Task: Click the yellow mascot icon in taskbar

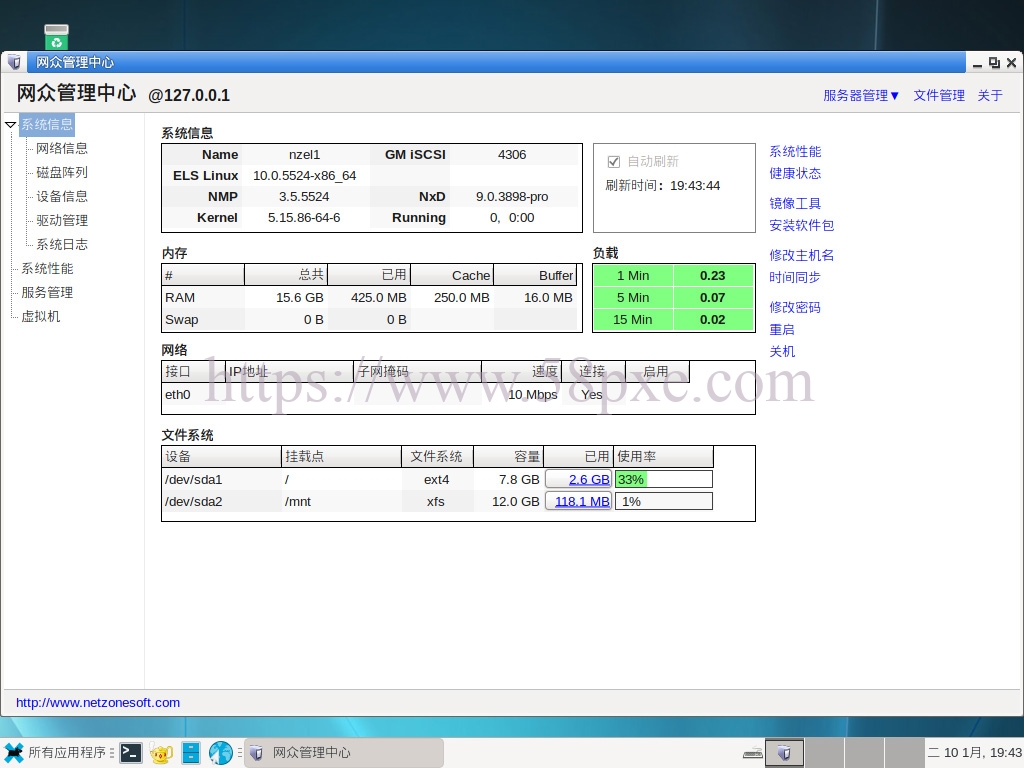Action: click(x=161, y=753)
